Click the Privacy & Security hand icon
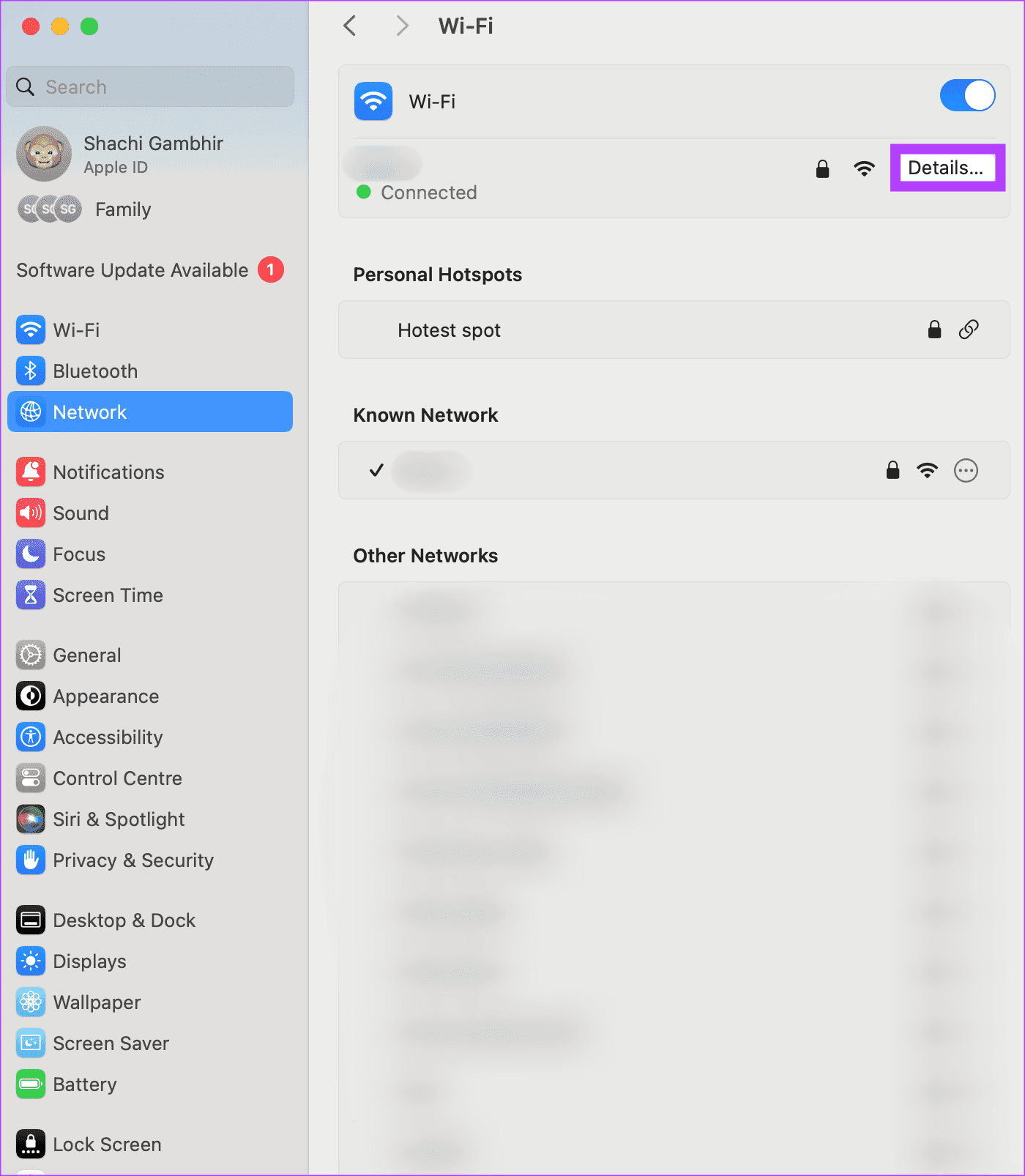 click(x=31, y=860)
